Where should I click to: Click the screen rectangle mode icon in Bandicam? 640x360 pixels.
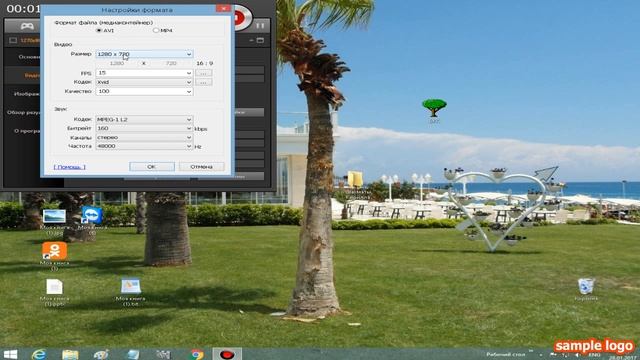[x=13, y=40]
